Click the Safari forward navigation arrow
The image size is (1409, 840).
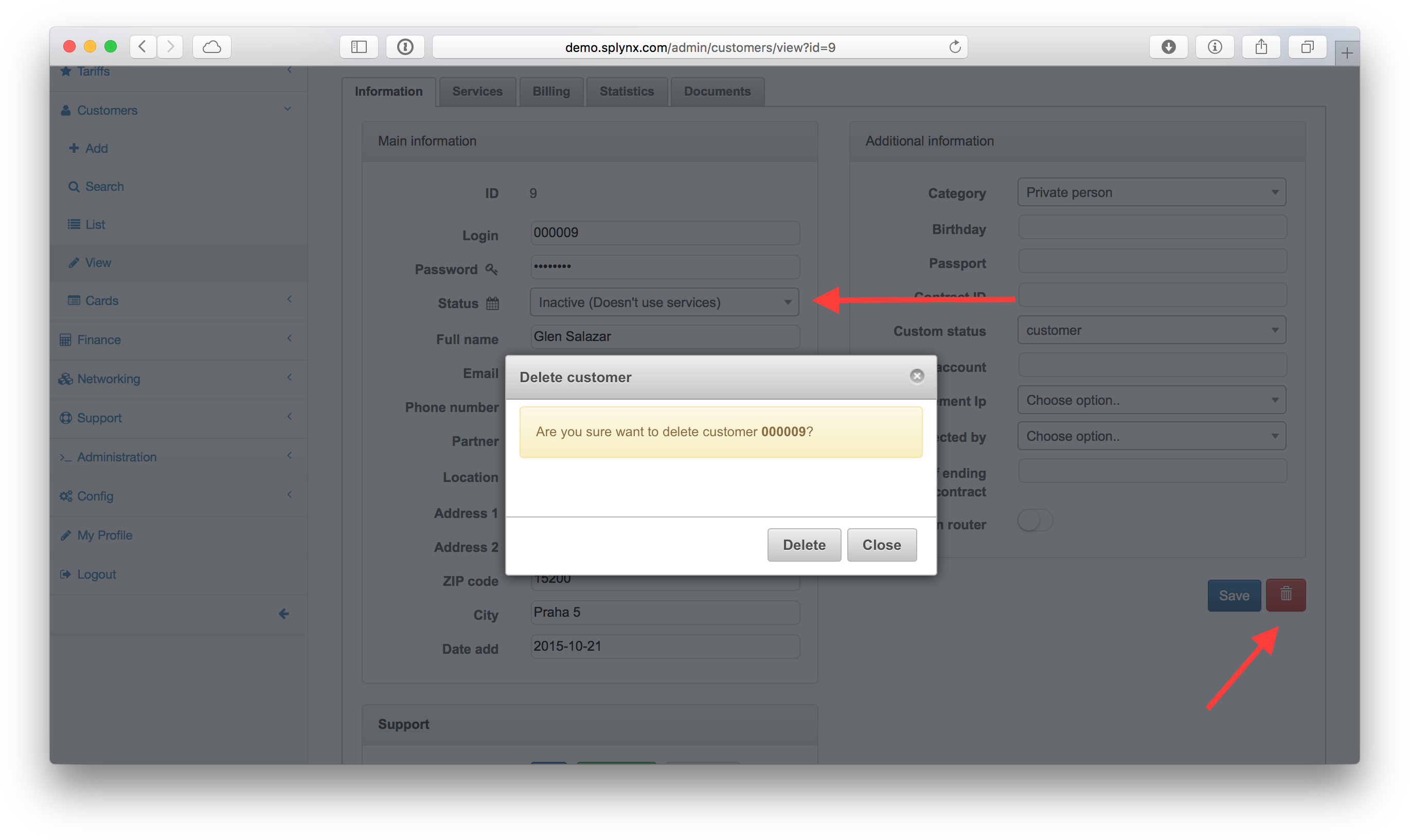[170, 46]
